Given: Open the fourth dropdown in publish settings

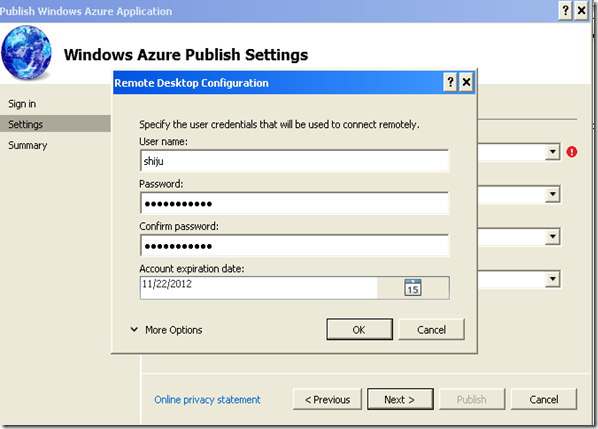Looking at the screenshot, I should [x=552, y=279].
